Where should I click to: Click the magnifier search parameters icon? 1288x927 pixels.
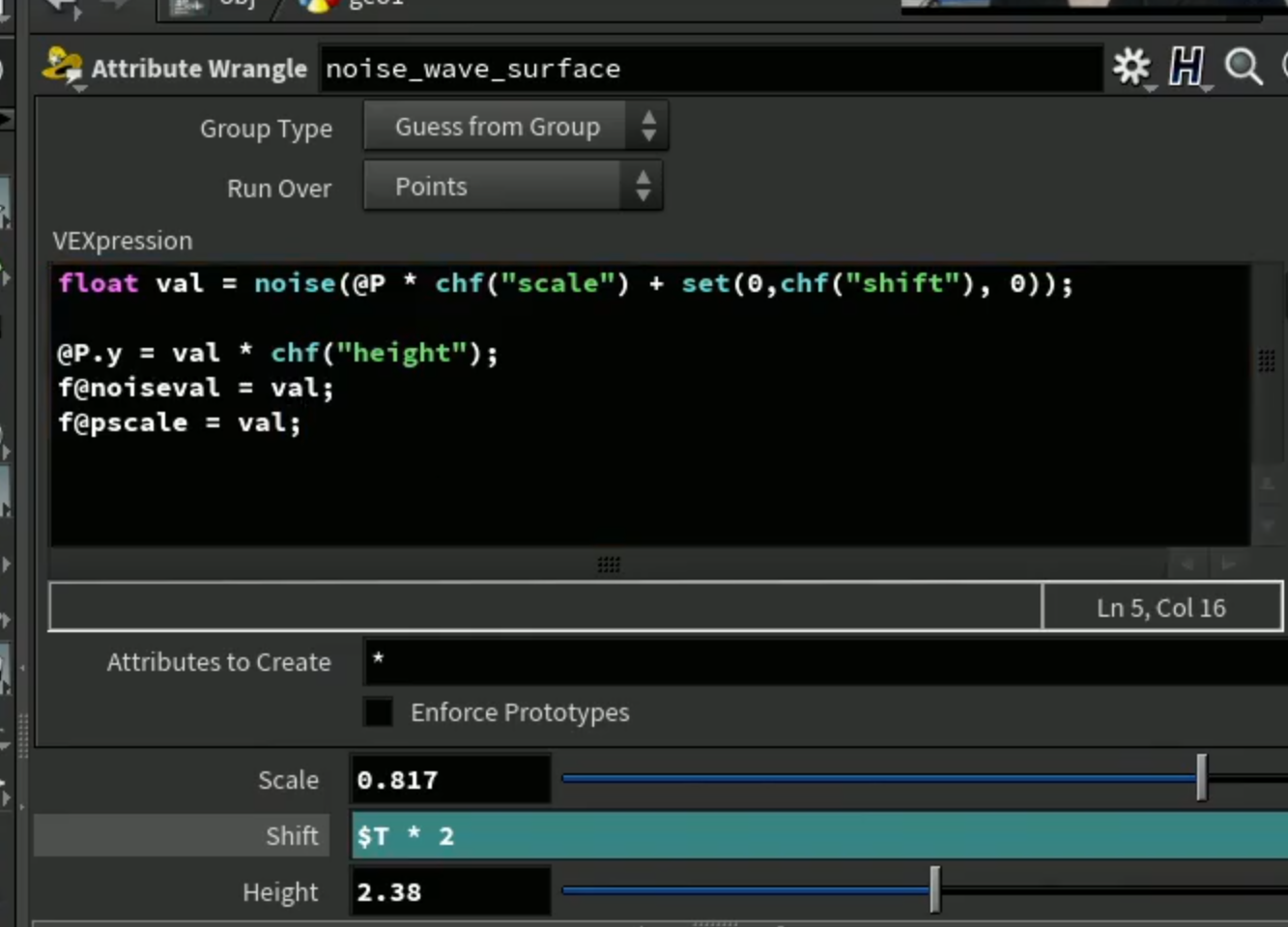click(1244, 67)
